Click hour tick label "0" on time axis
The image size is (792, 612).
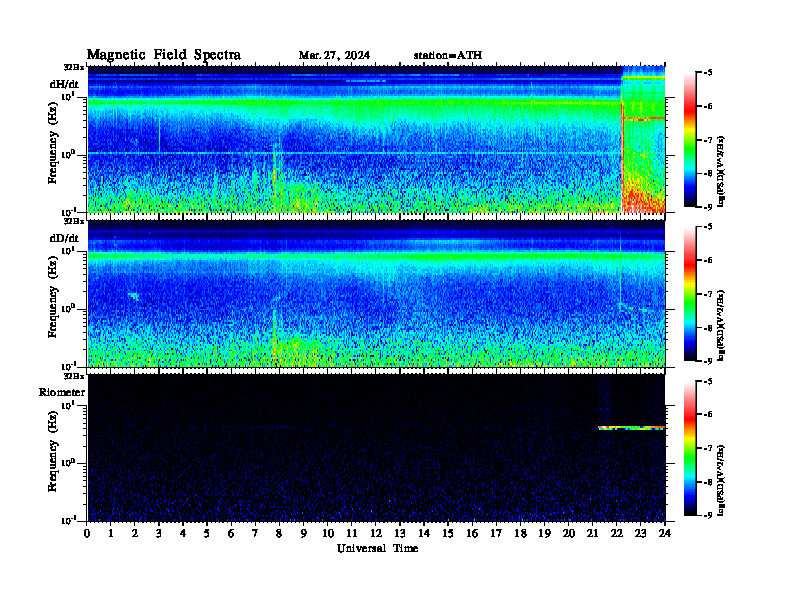87,533
